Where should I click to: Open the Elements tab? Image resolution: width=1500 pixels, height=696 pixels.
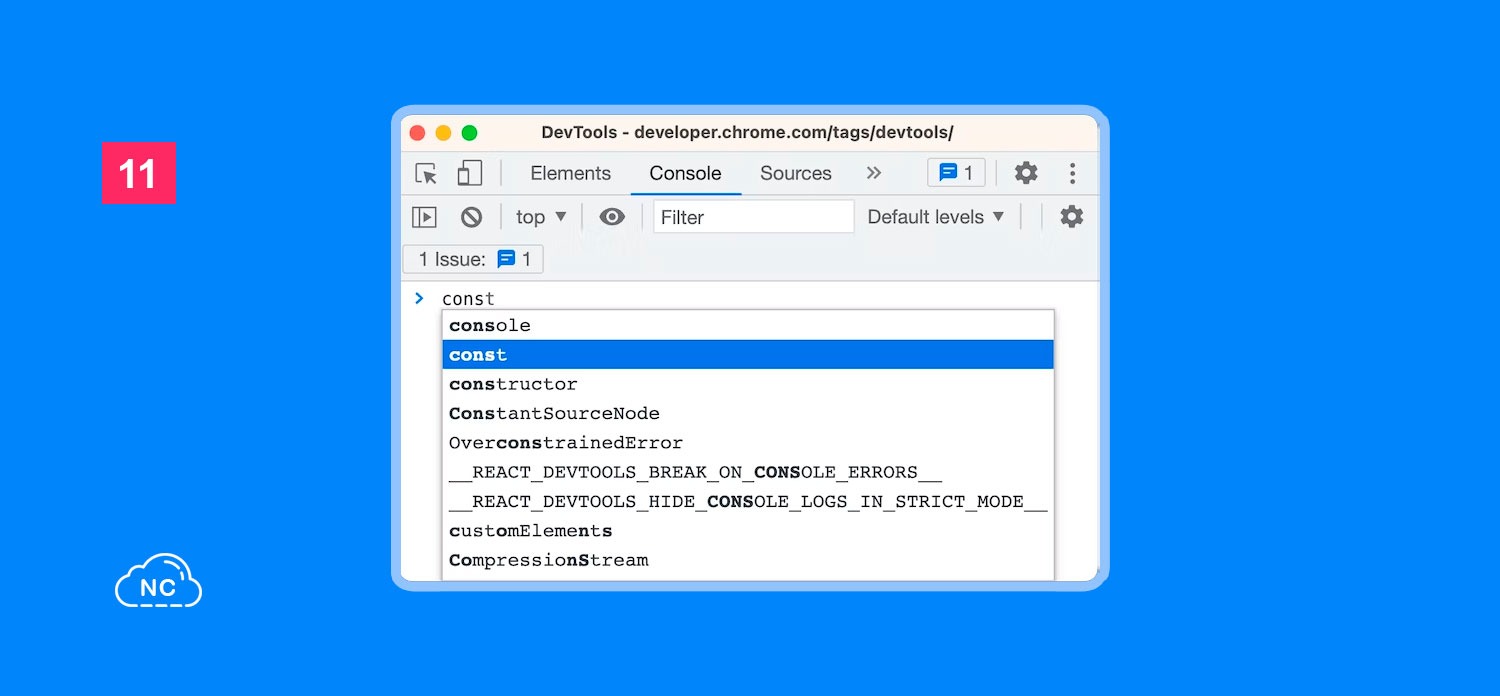[x=570, y=173]
